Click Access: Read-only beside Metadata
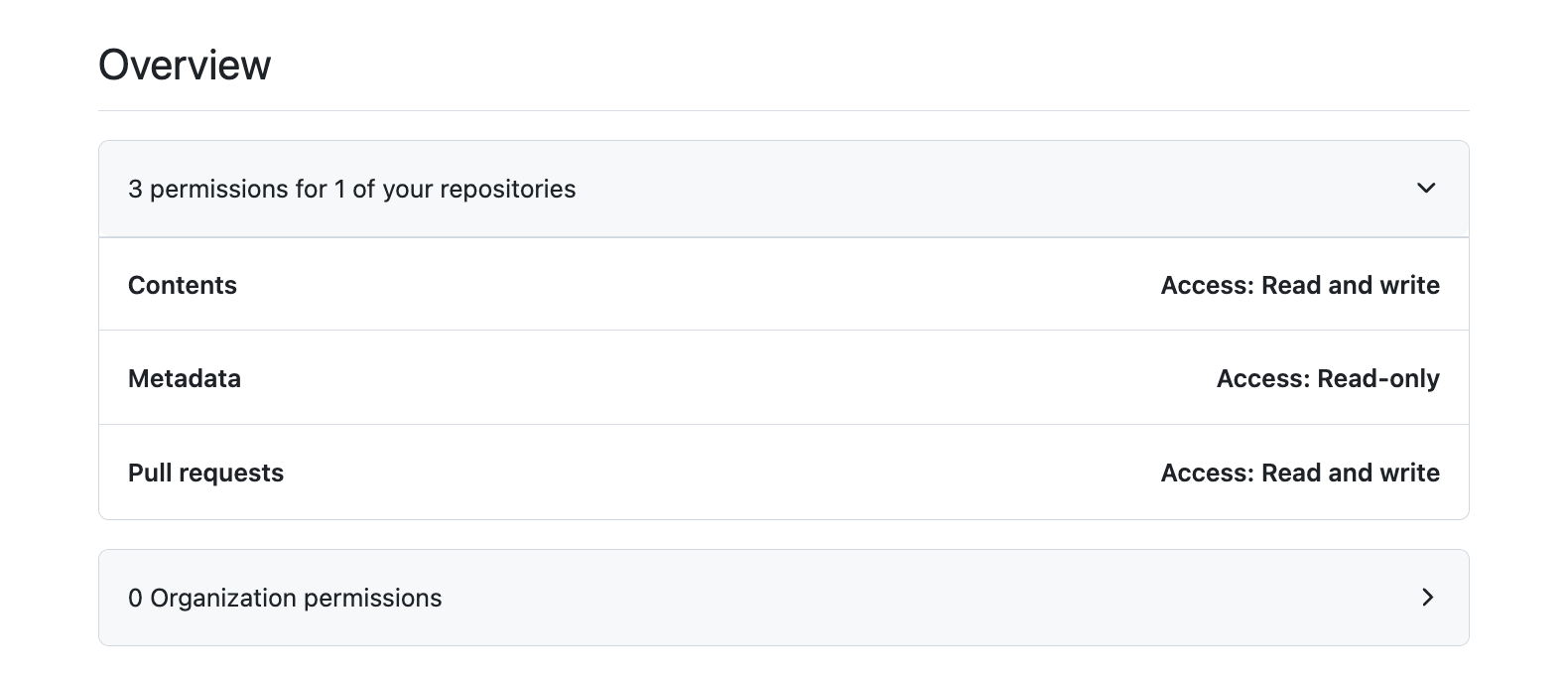 tap(1329, 378)
